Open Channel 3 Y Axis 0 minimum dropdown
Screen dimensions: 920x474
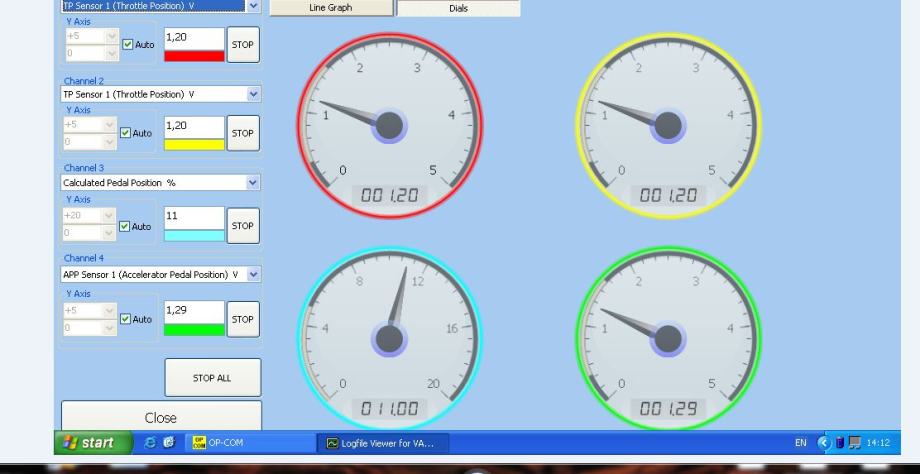(x=109, y=233)
